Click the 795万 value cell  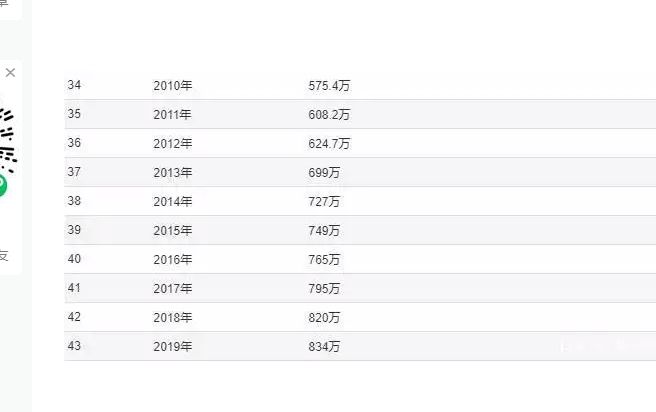click(x=324, y=289)
